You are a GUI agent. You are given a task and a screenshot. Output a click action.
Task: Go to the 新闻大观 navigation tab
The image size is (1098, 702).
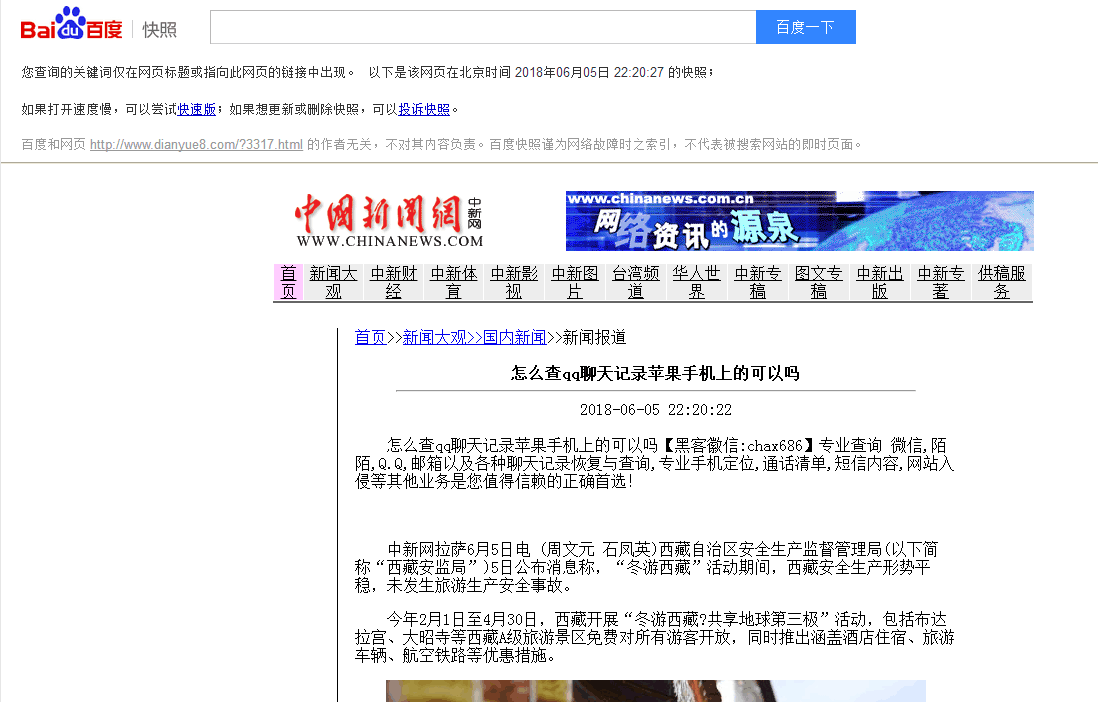tap(333, 282)
